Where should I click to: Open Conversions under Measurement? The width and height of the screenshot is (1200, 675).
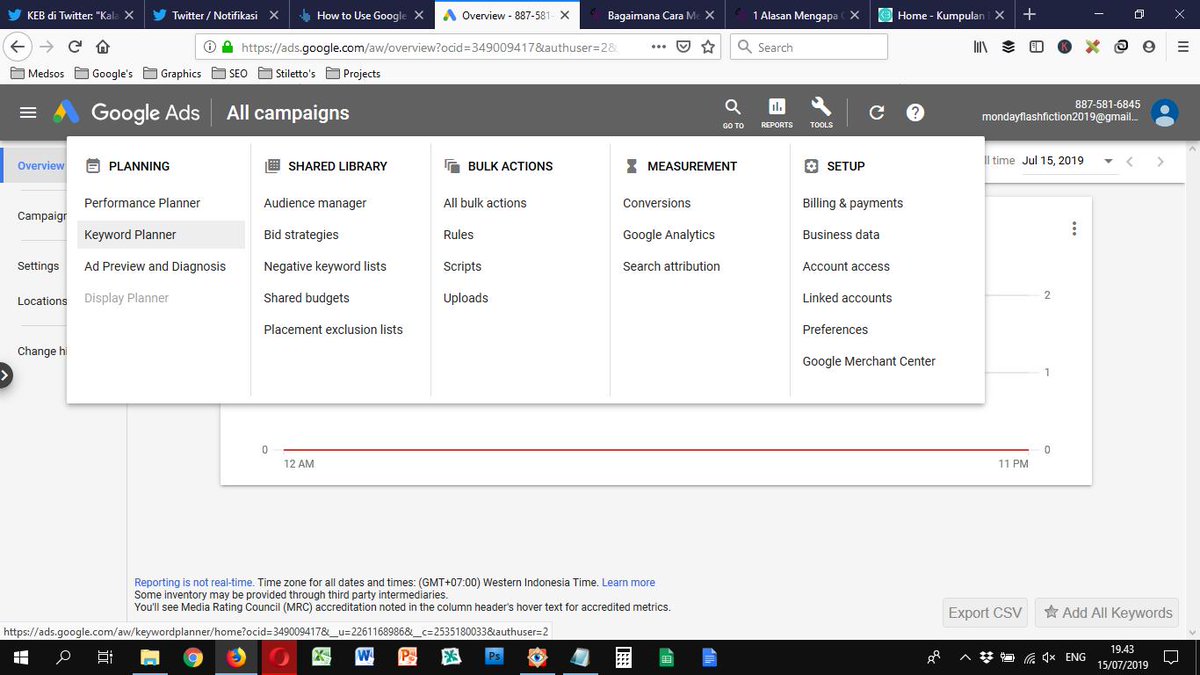click(x=657, y=203)
